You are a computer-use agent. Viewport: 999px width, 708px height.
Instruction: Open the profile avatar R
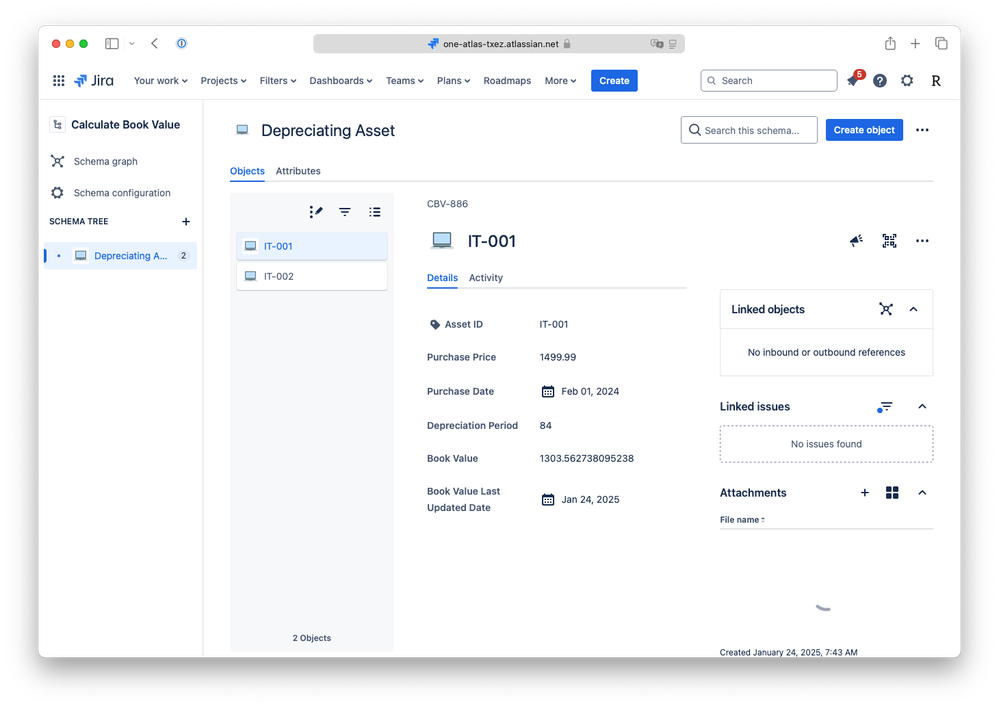coord(935,80)
